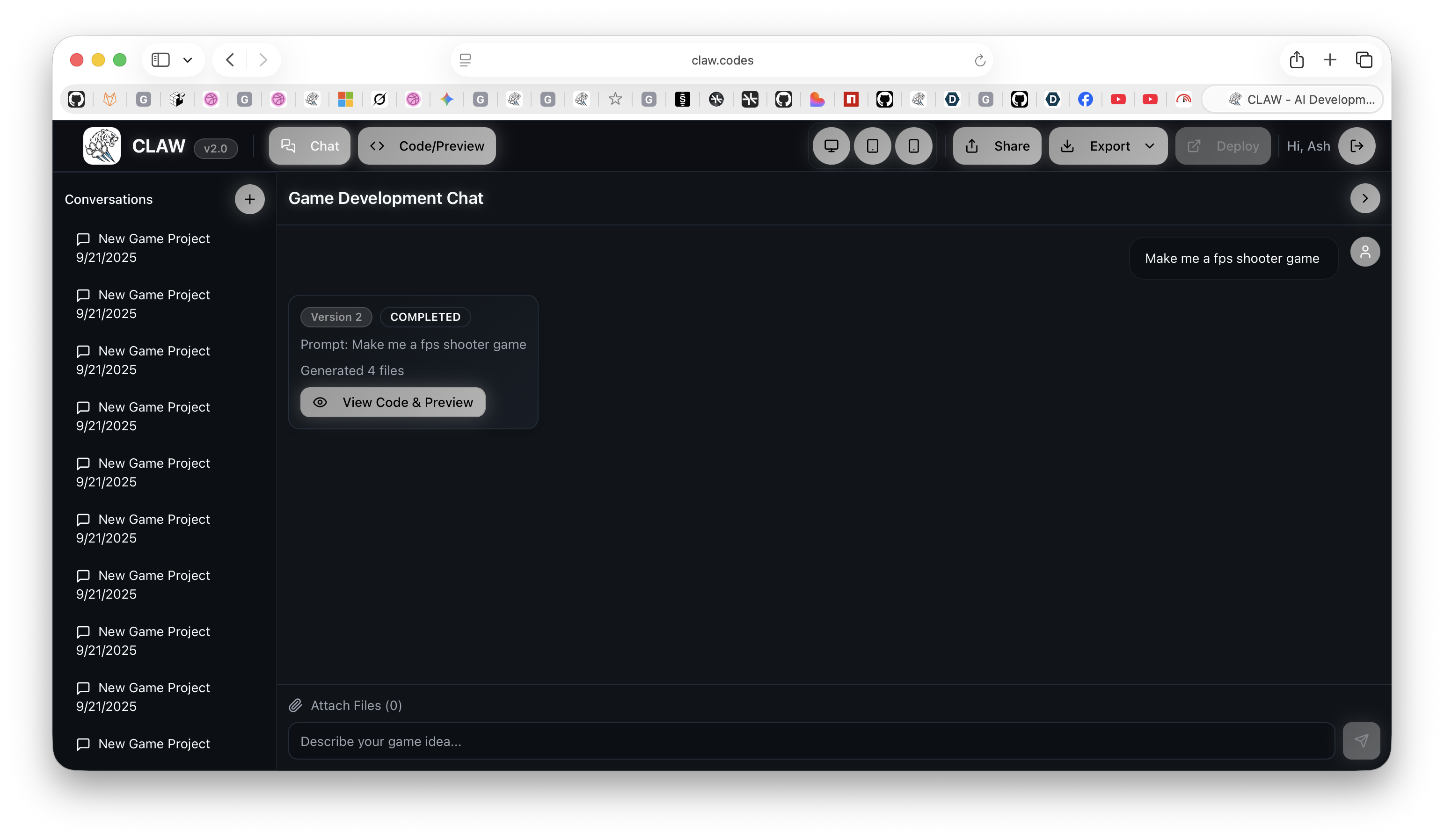1444x840 pixels.
Task: Switch to desktop preview device icon
Action: [x=831, y=146]
